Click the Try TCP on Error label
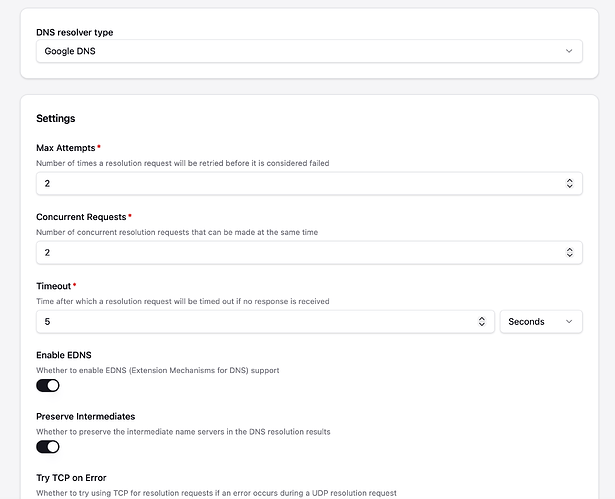 [x=71, y=478]
